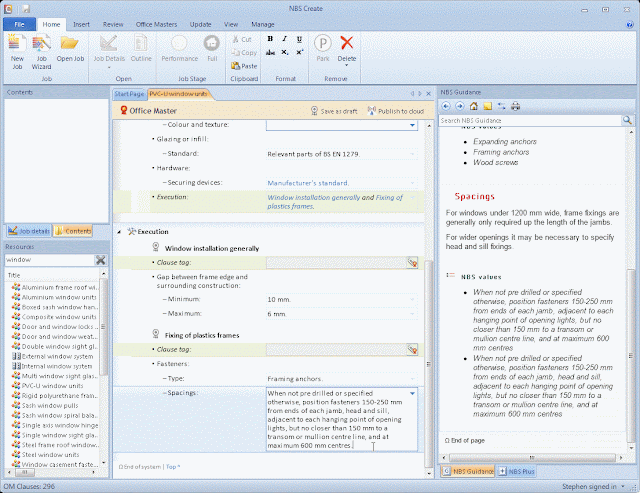The width and height of the screenshot is (640, 493).
Task: Select PVC-U window units in Resources list
Action: pos(52,386)
